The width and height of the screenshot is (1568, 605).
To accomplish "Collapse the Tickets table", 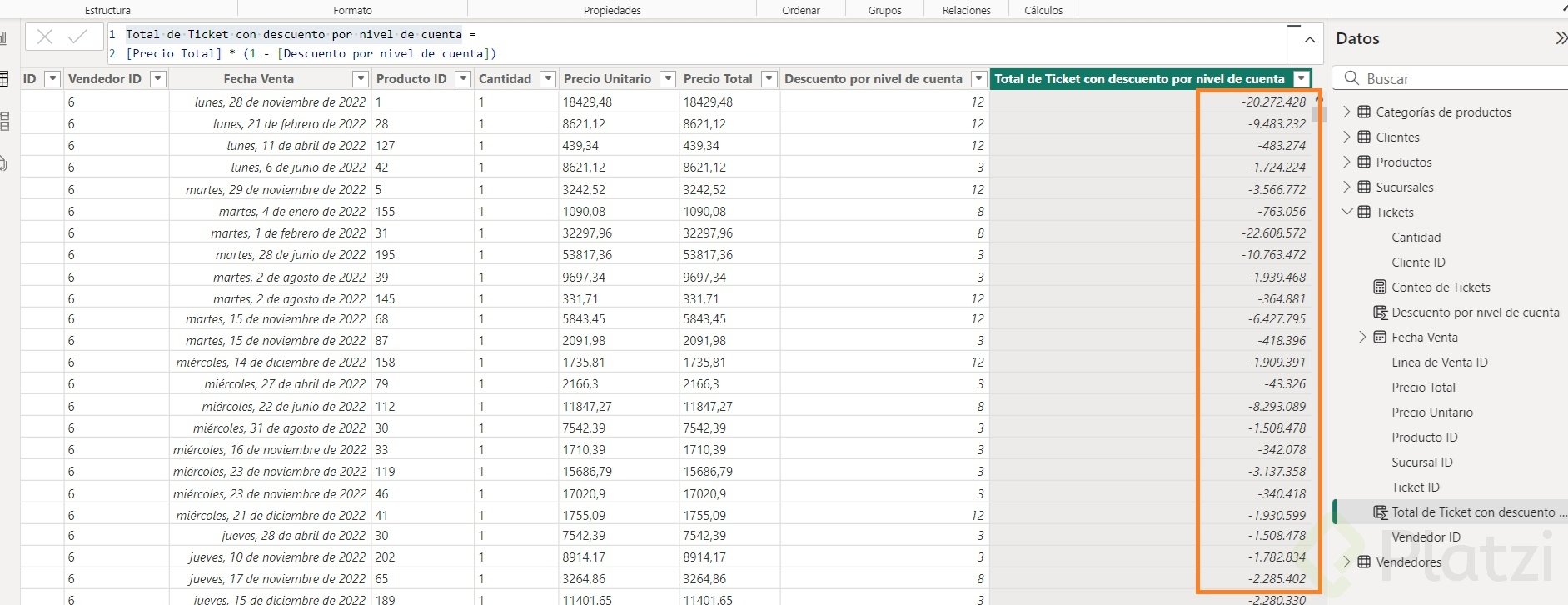I will click(x=1346, y=212).
